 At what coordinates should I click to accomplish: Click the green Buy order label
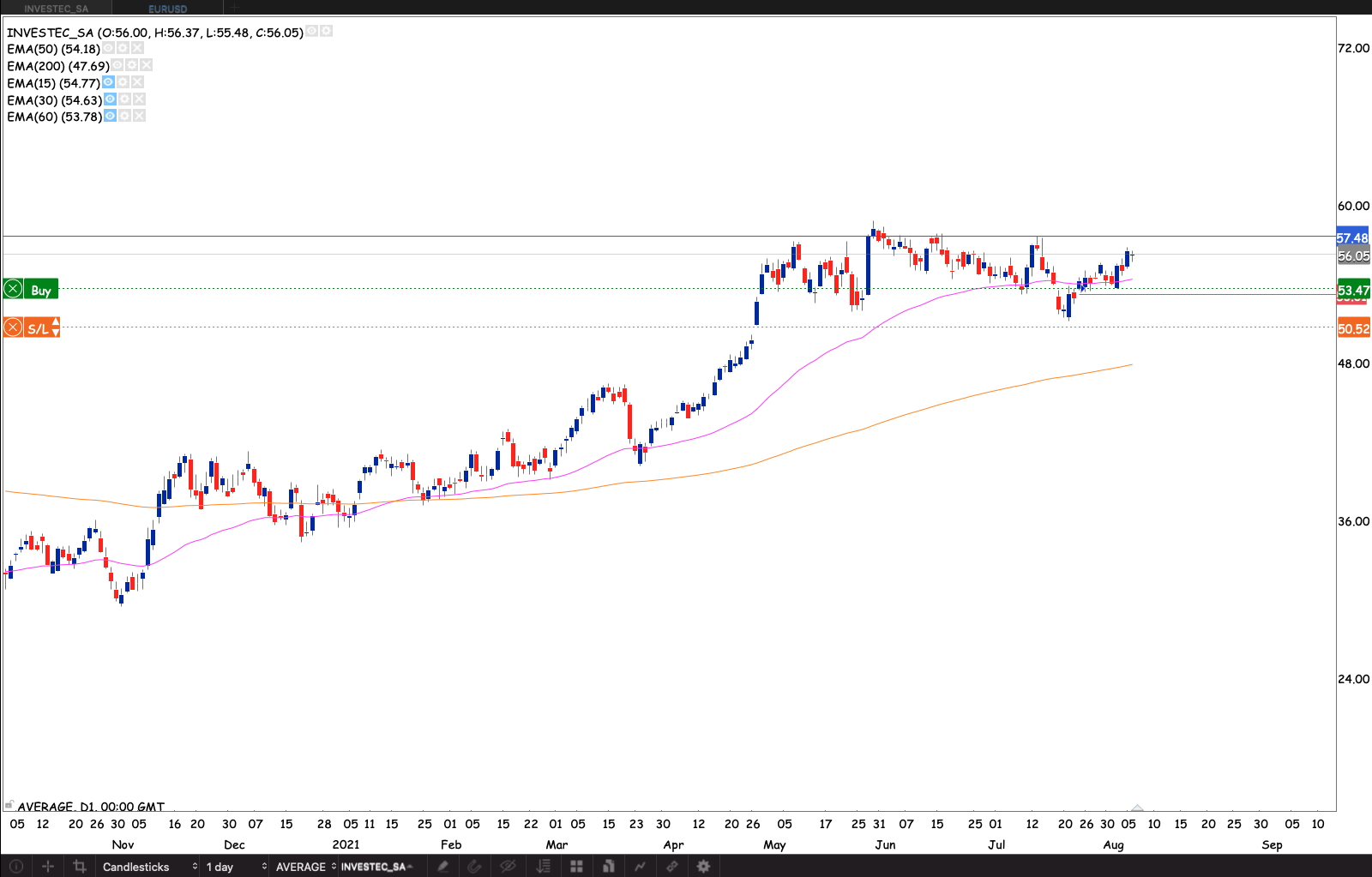tap(41, 290)
